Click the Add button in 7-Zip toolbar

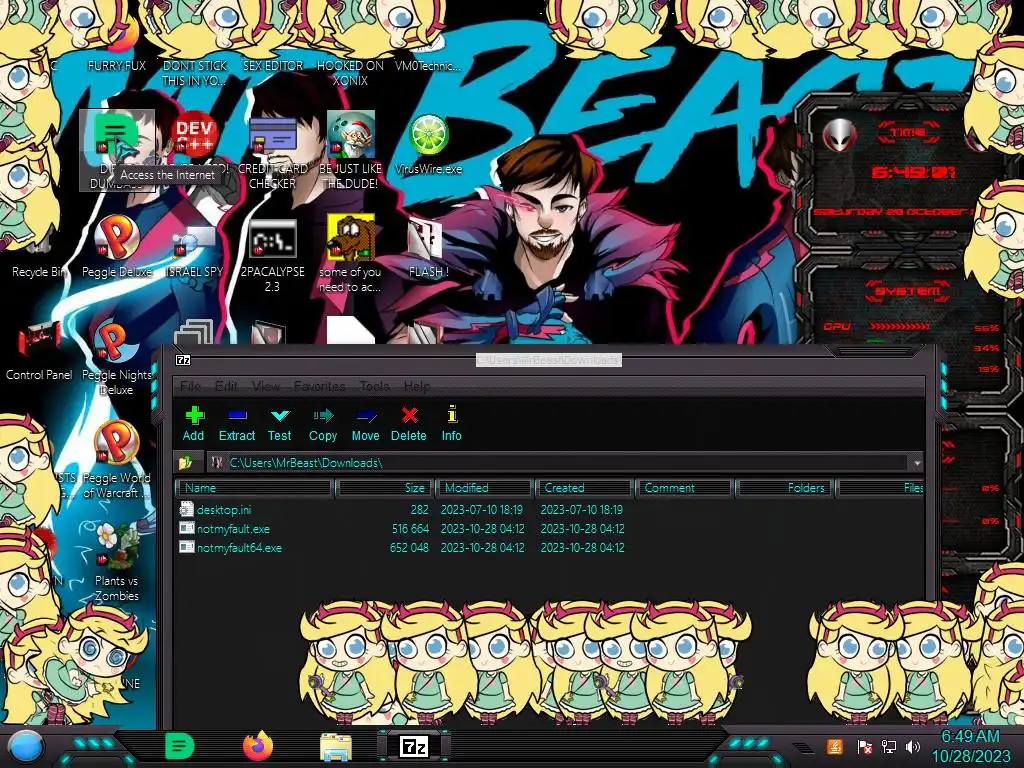[x=193, y=423]
